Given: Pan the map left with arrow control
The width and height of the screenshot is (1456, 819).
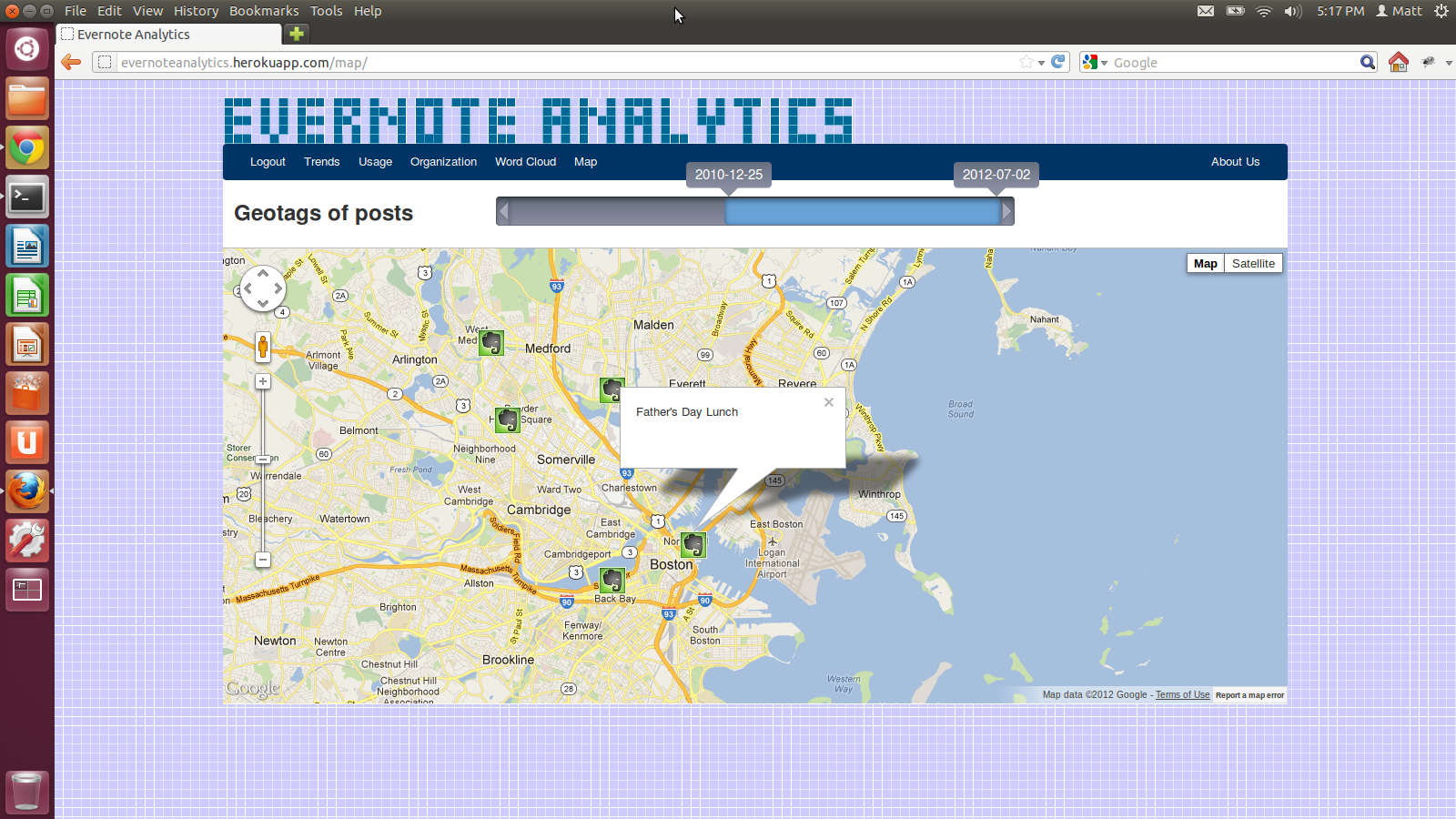Looking at the screenshot, I should [x=247, y=288].
